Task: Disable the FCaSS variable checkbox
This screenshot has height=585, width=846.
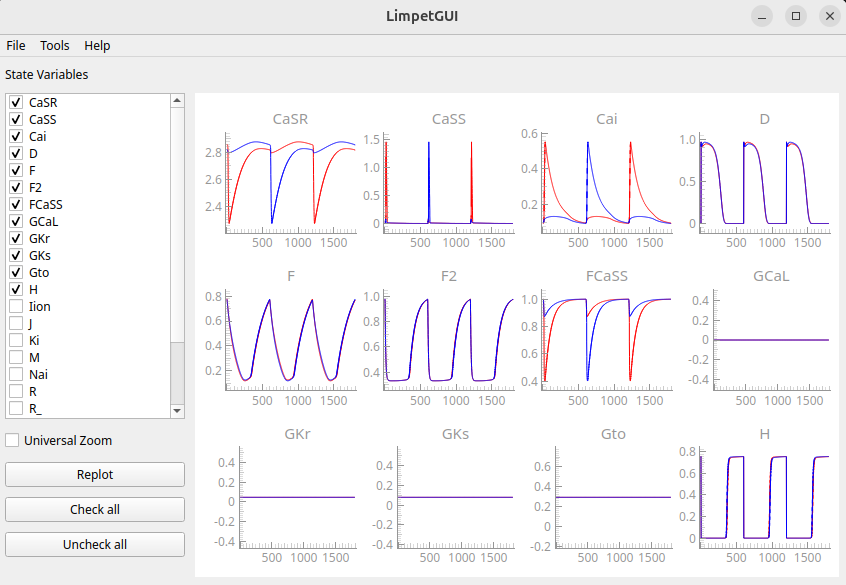Action: pyautogui.click(x=14, y=204)
